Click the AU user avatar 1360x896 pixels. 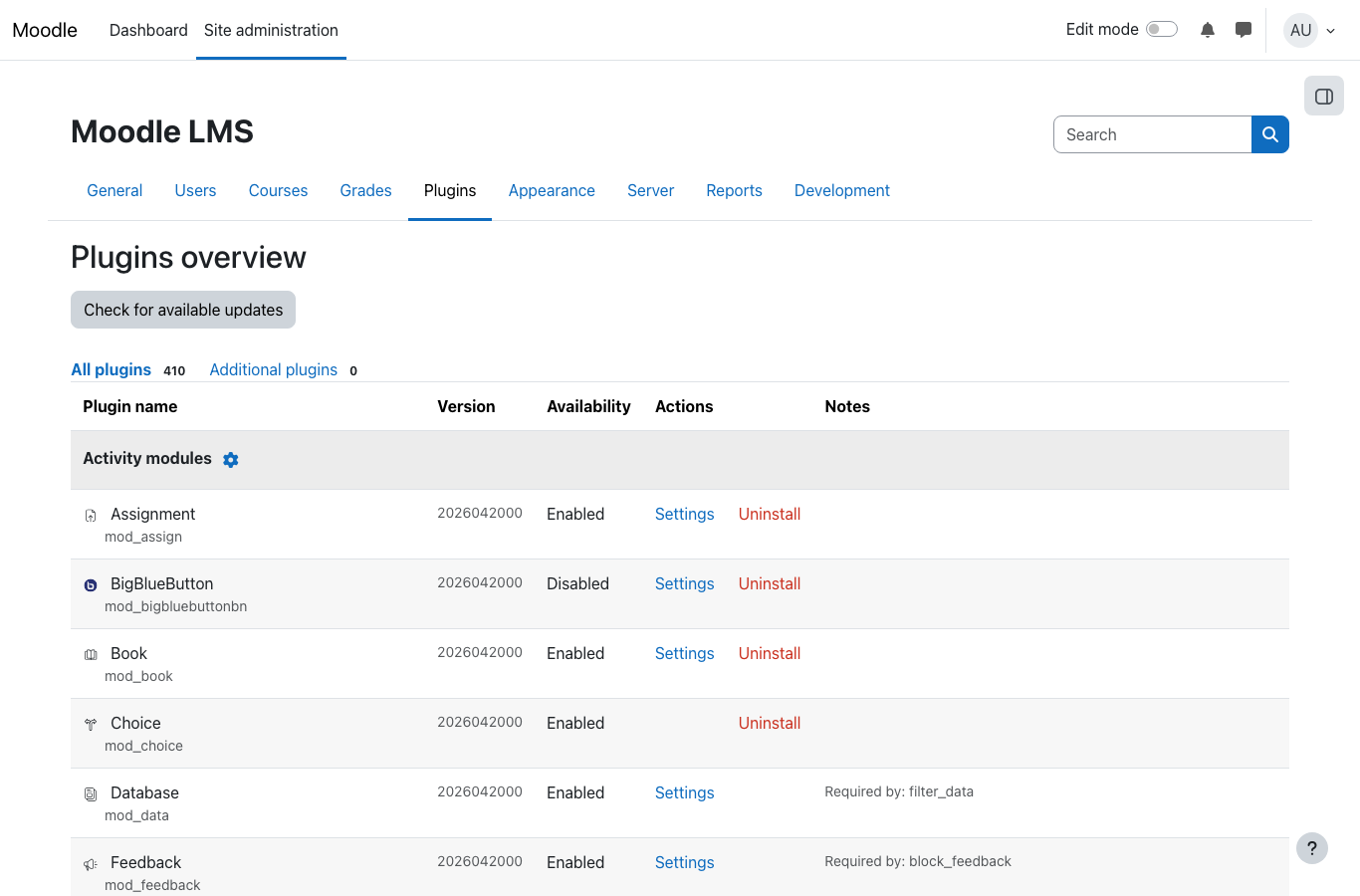(x=1300, y=30)
